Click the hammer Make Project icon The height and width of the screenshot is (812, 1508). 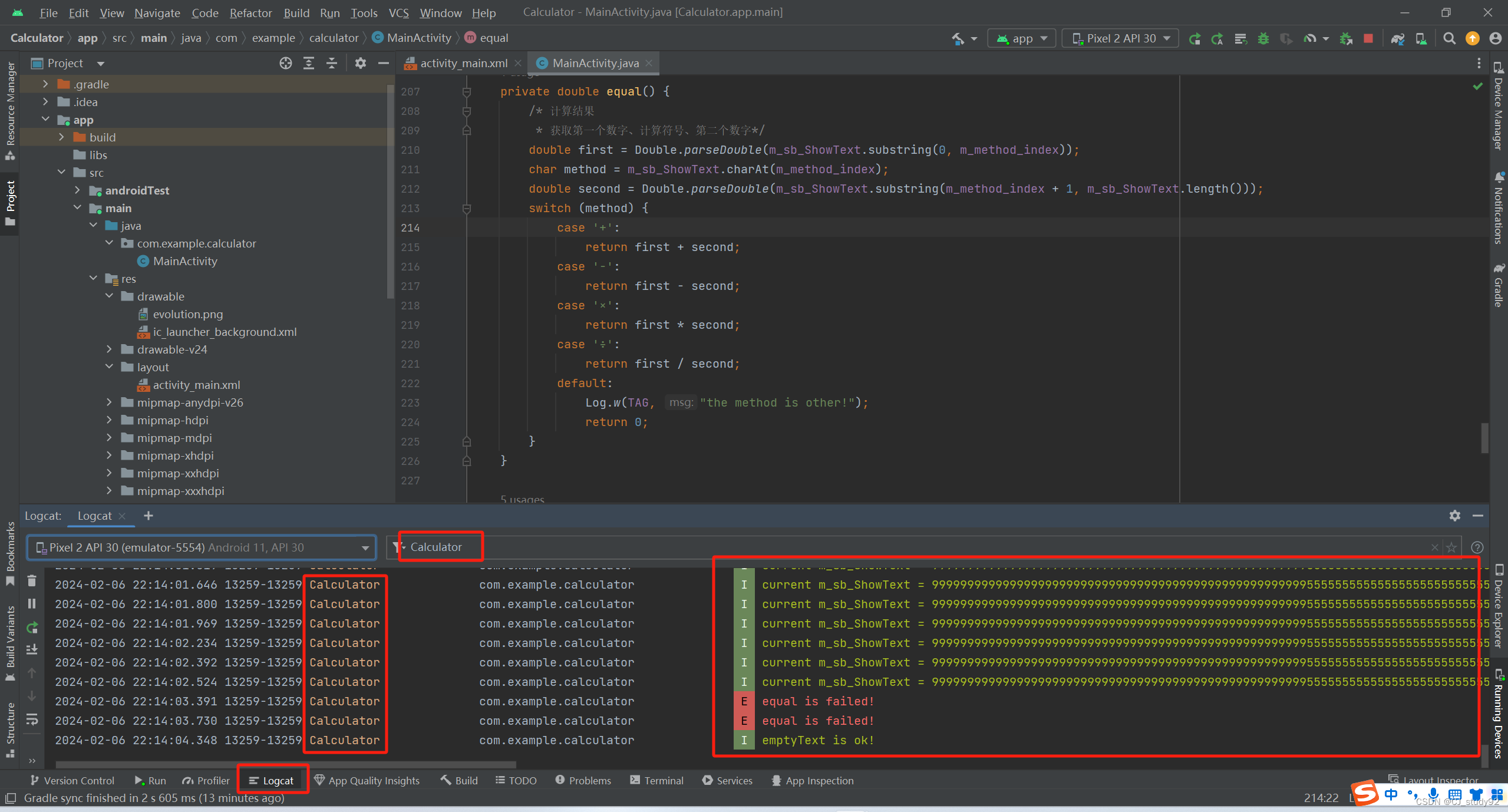point(958,38)
